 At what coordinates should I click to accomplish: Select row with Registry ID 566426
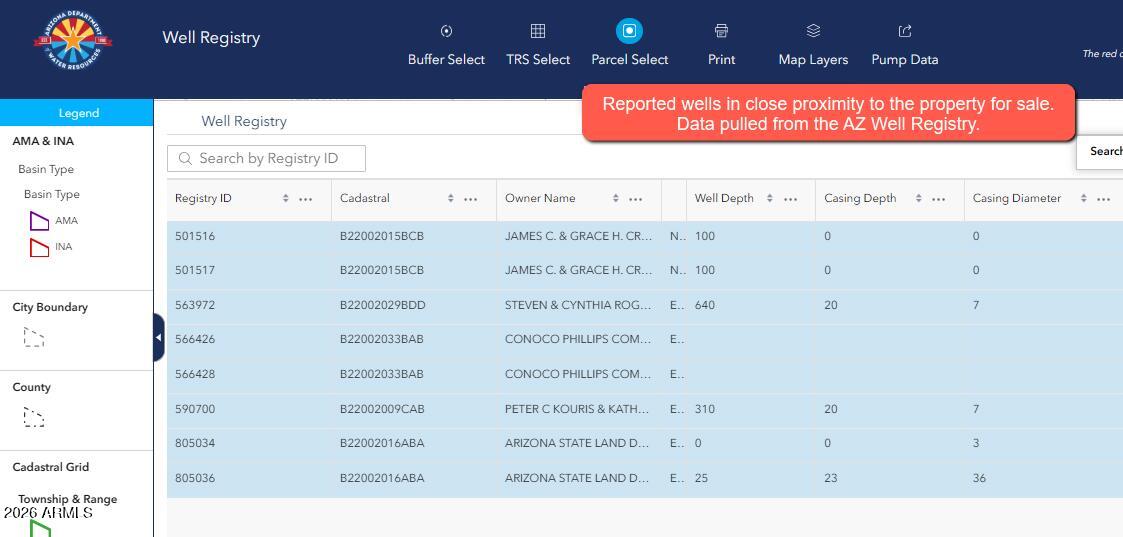645,339
